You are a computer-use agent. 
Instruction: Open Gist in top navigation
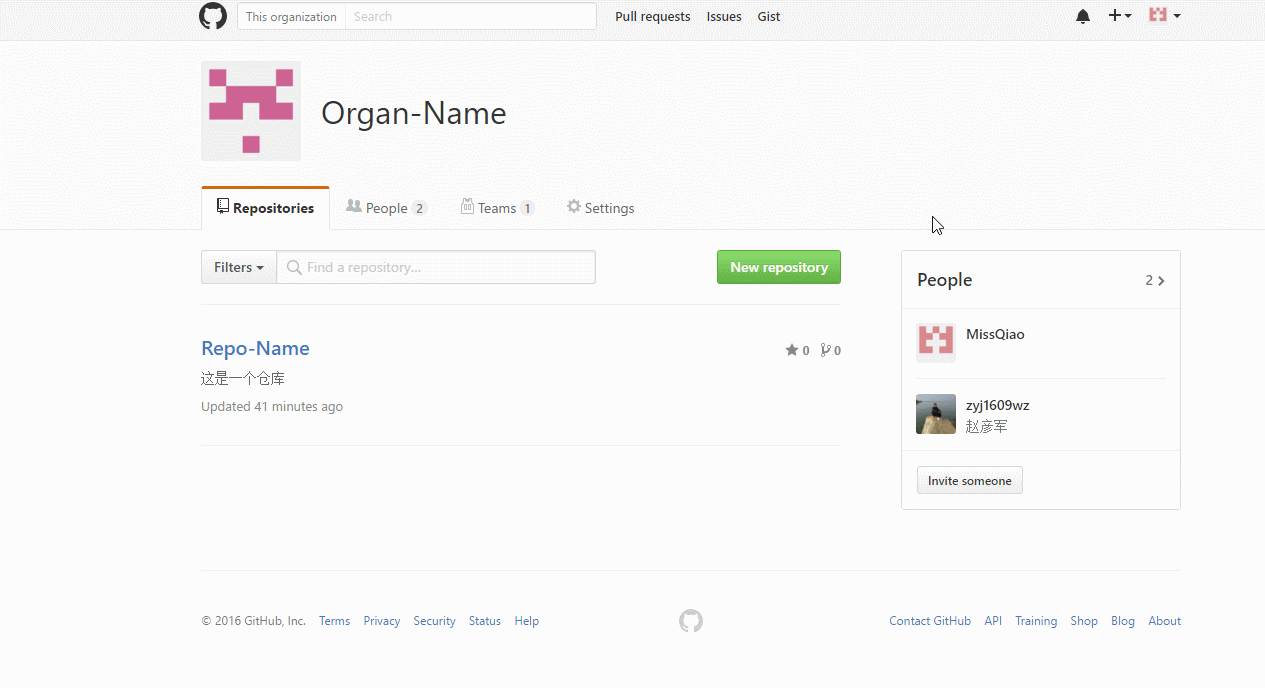[769, 16]
